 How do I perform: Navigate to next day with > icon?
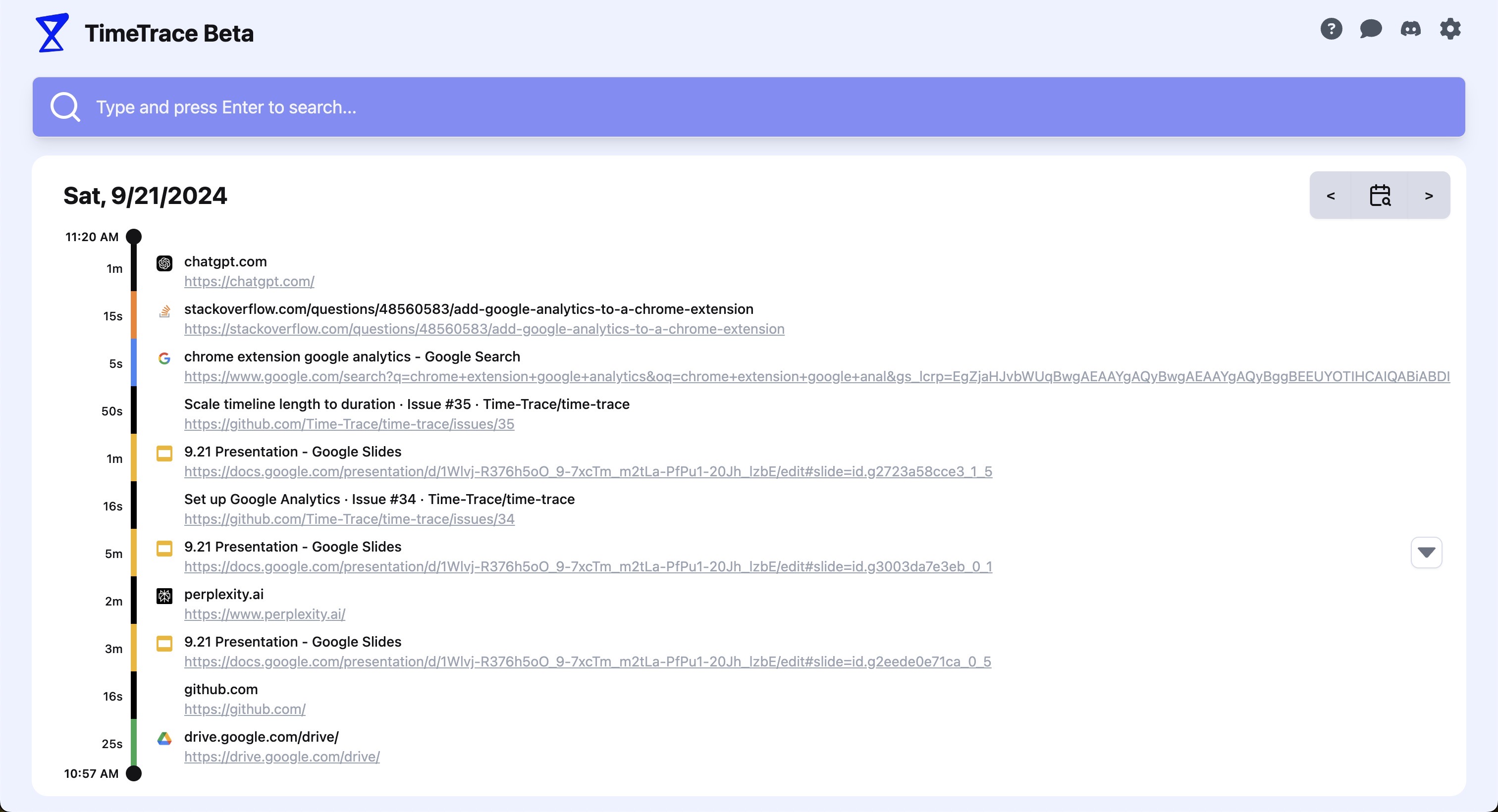(x=1428, y=195)
